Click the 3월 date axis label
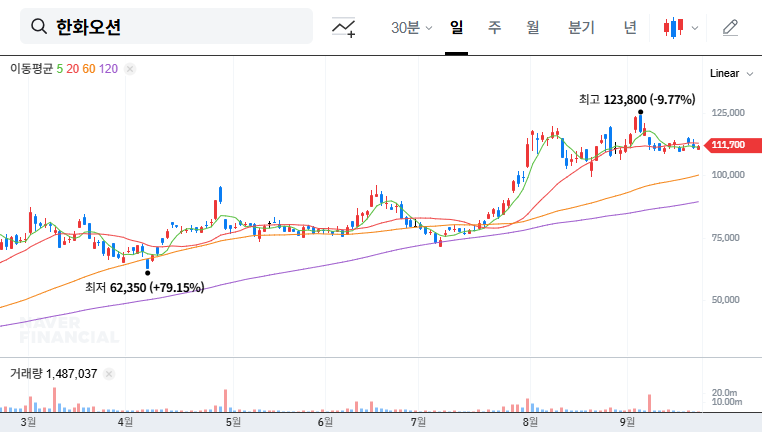The height and width of the screenshot is (432, 762). click(28, 422)
